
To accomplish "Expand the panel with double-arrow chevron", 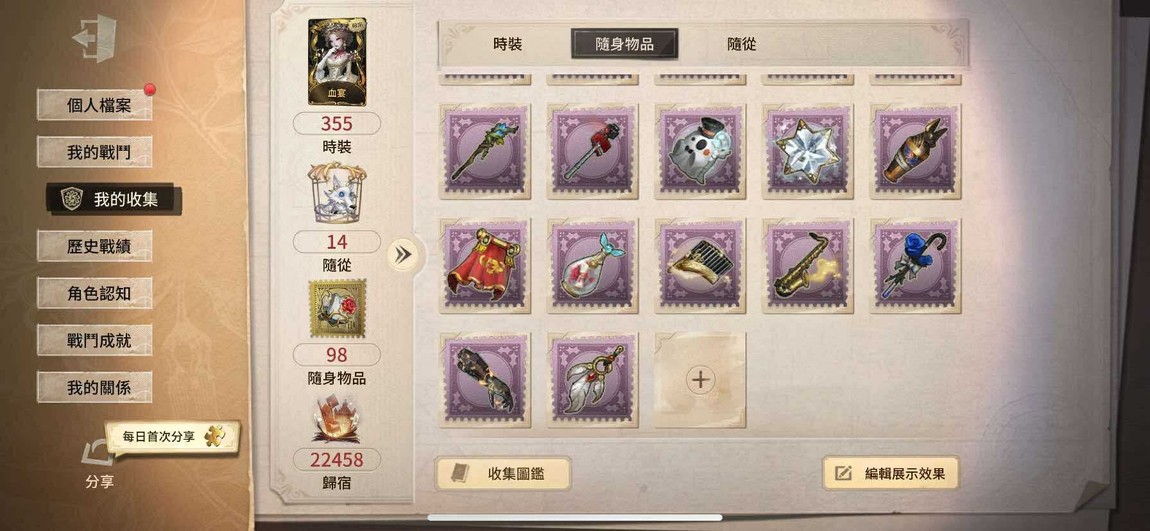I will click(x=403, y=254).
